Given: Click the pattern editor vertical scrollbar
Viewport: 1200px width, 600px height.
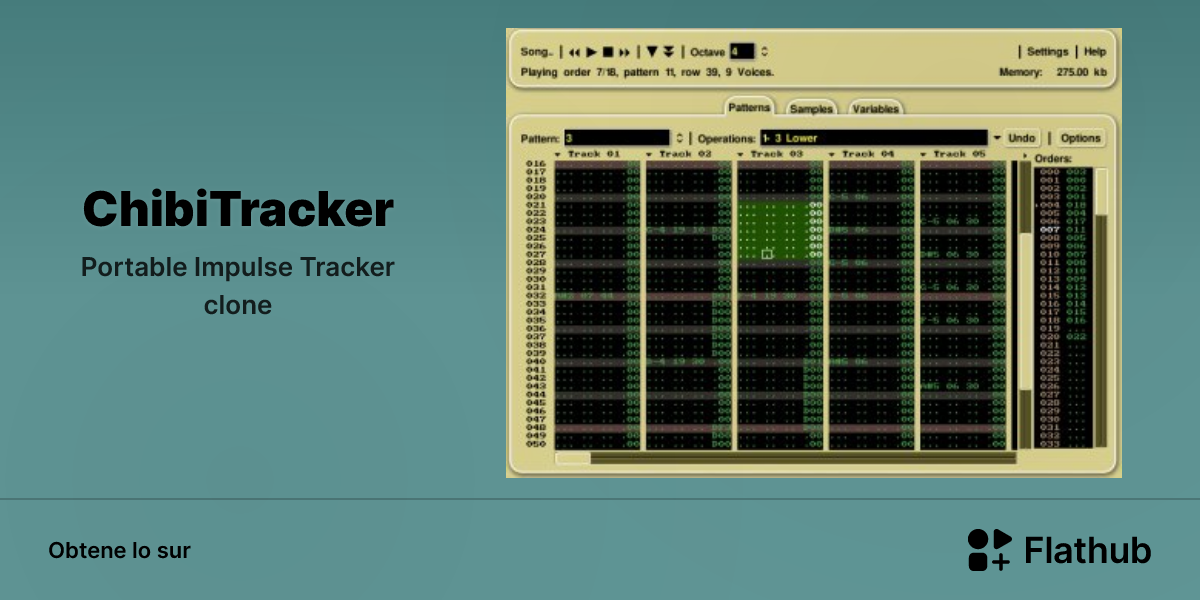Looking at the screenshot, I should click(x=1025, y=305).
